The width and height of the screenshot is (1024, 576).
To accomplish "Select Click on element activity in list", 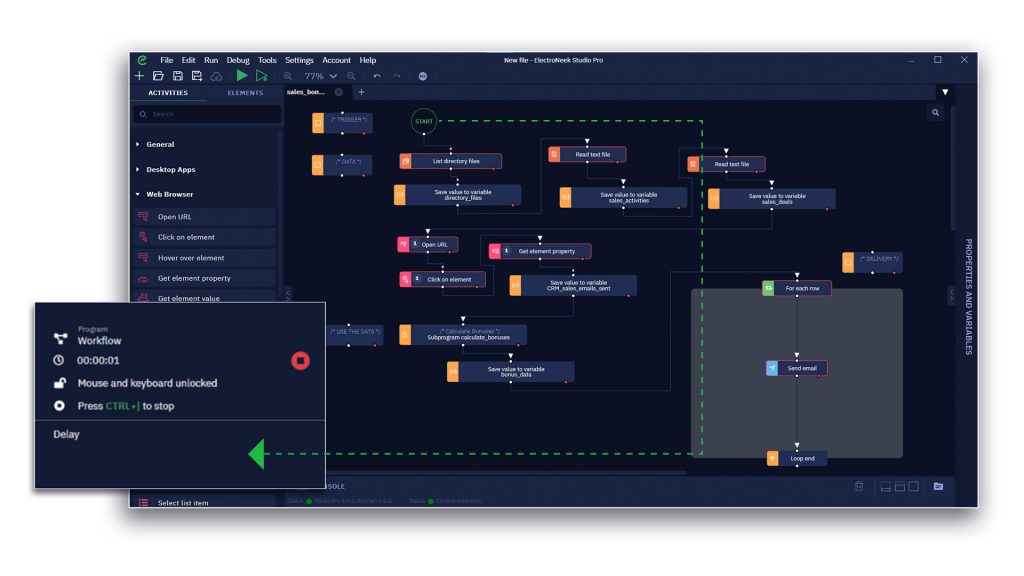I will tap(204, 237).
